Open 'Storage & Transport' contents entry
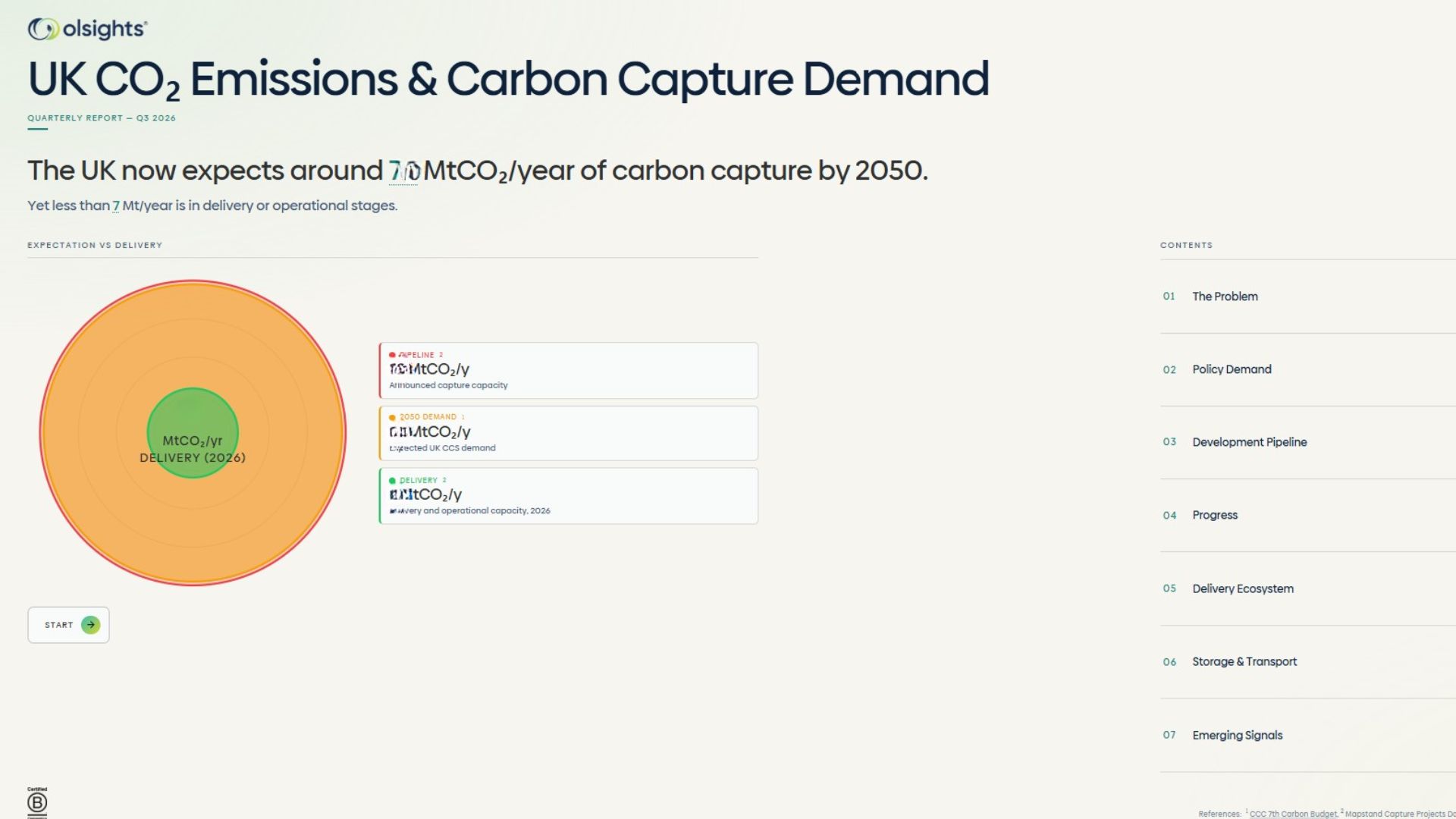This screenshot has width=1456, height=819. click(1307, 661)
